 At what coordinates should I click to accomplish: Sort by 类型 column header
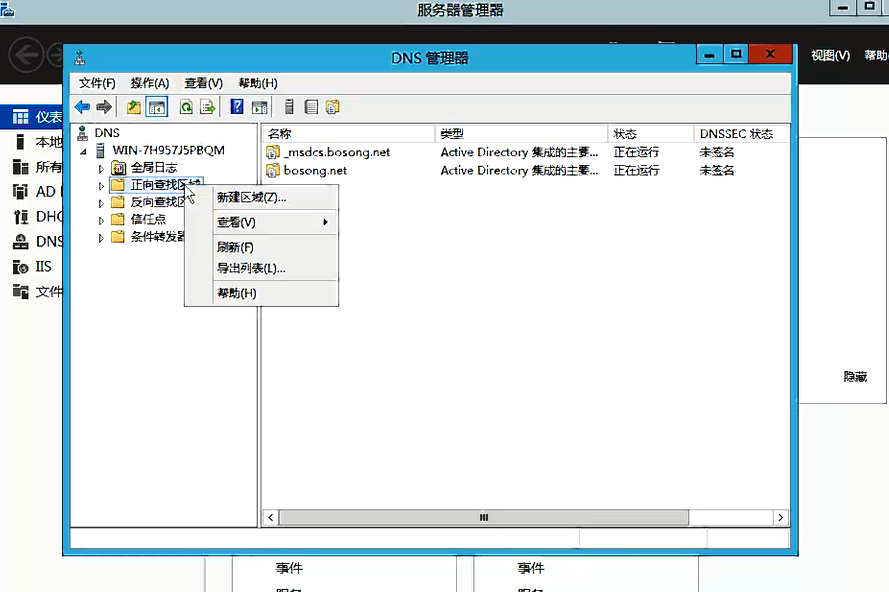522,134
